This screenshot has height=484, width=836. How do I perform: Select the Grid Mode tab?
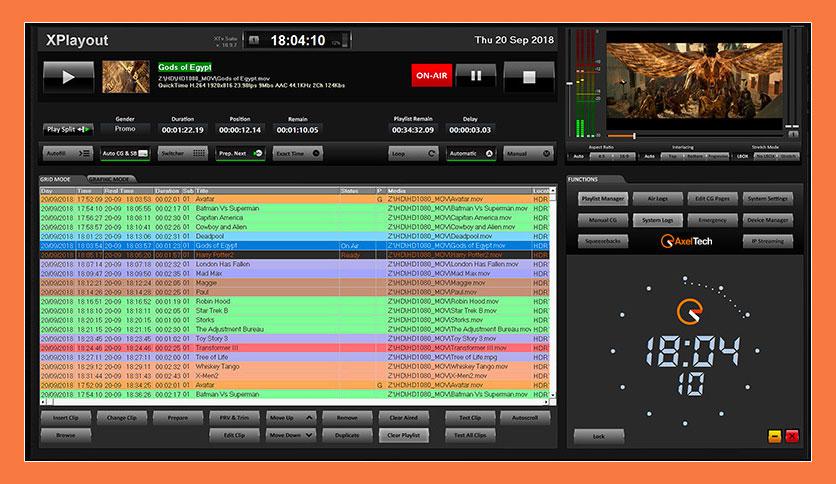coord(58,179)
